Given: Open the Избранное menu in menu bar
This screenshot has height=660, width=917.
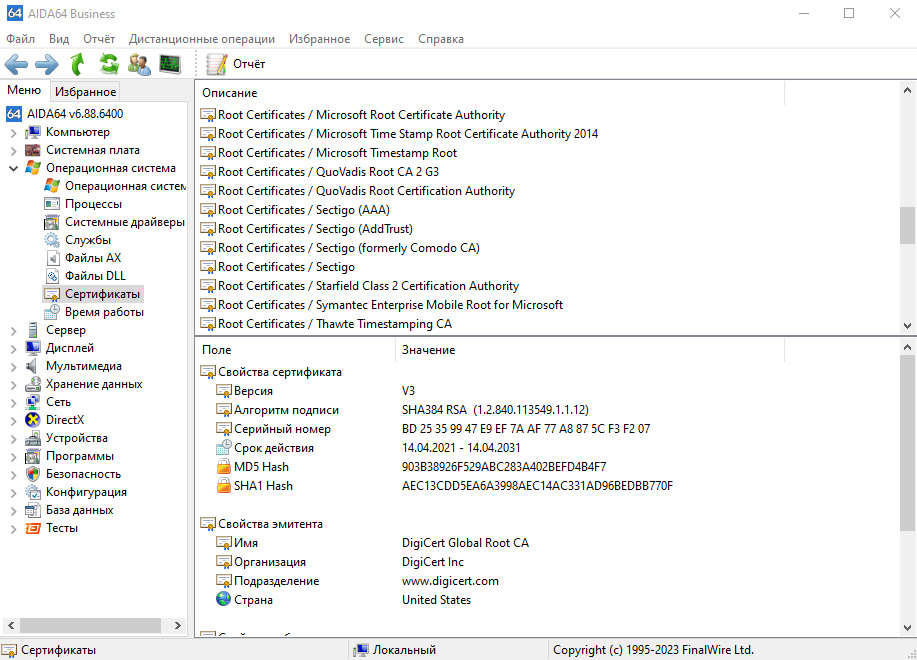Looking at the screenshot, I should pos(319,39).
